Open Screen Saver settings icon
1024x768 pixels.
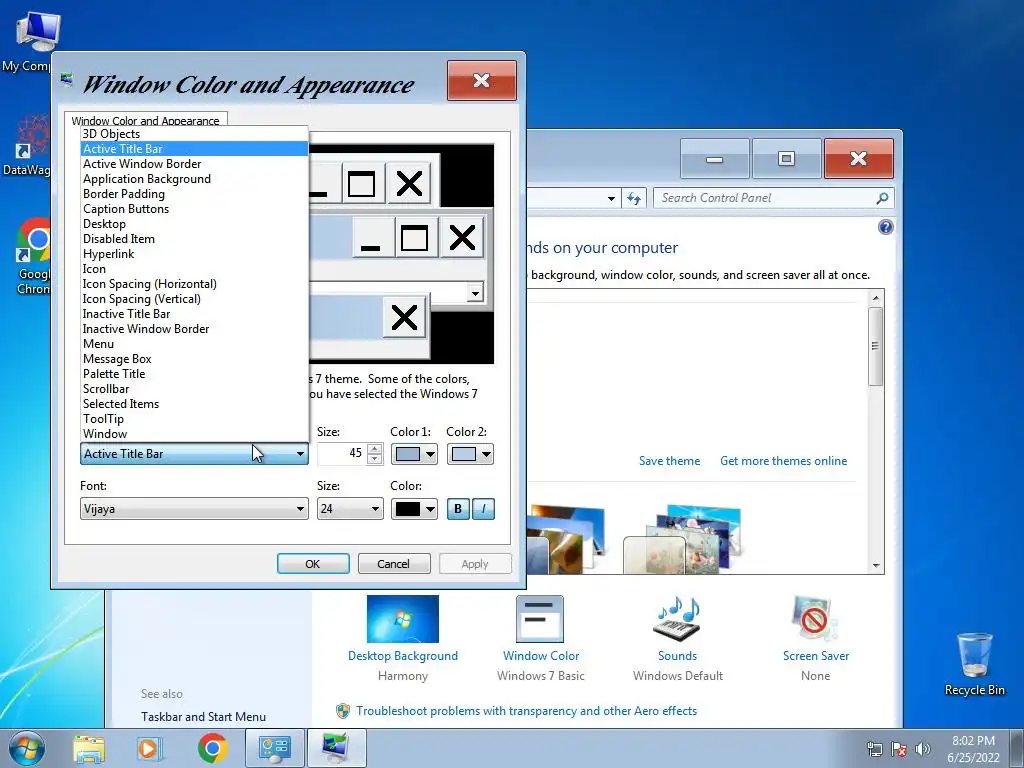(815, 618)
